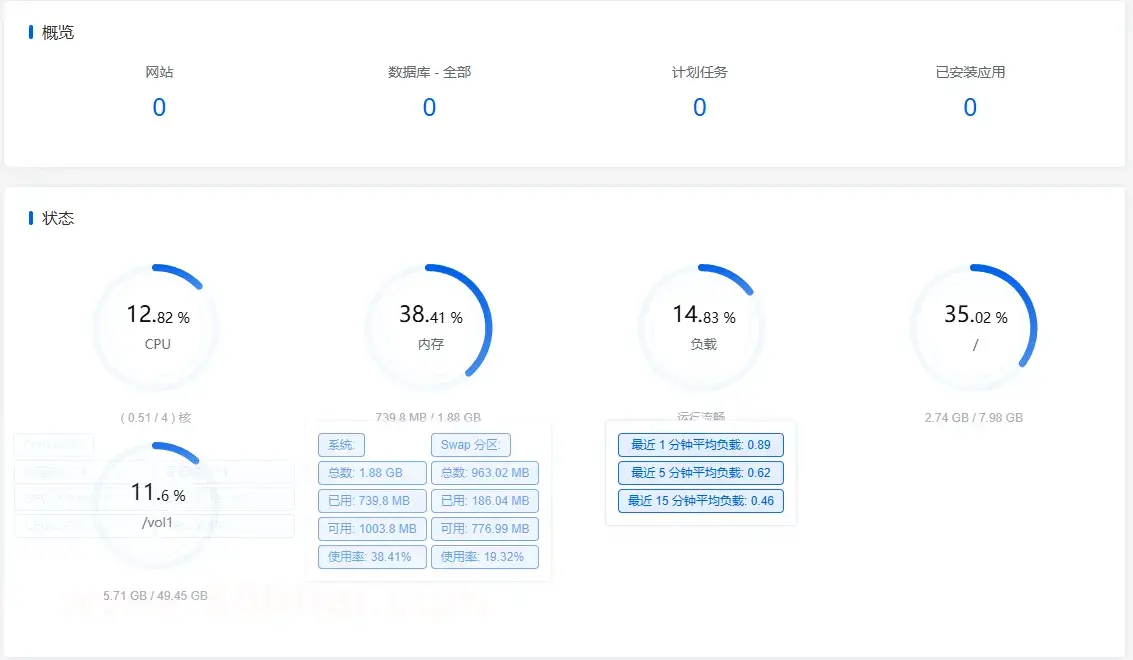Image resolution: width=1133 pixels, height=660 pixels.
Task: Select the Swap 总数 963.02 MB tag
Action: pyautogui.click(x=484, y=473)
